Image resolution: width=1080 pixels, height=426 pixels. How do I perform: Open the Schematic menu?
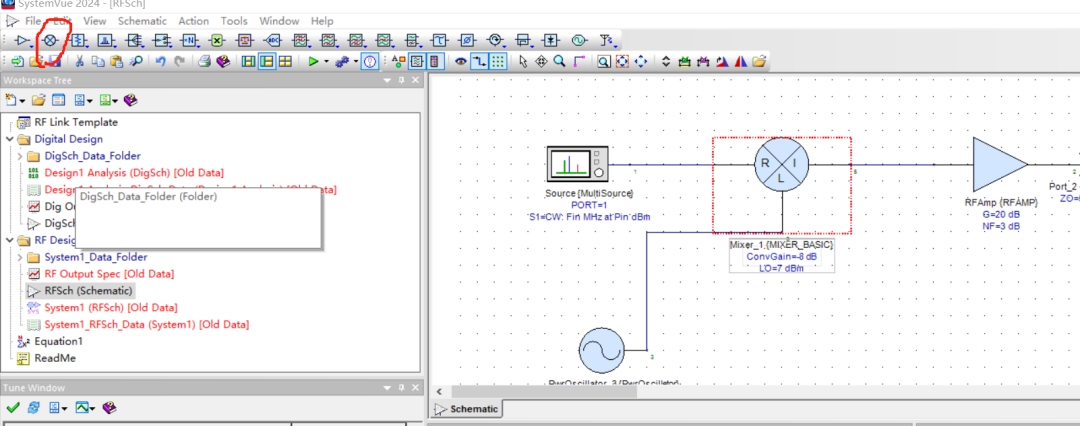click(142, 21)
